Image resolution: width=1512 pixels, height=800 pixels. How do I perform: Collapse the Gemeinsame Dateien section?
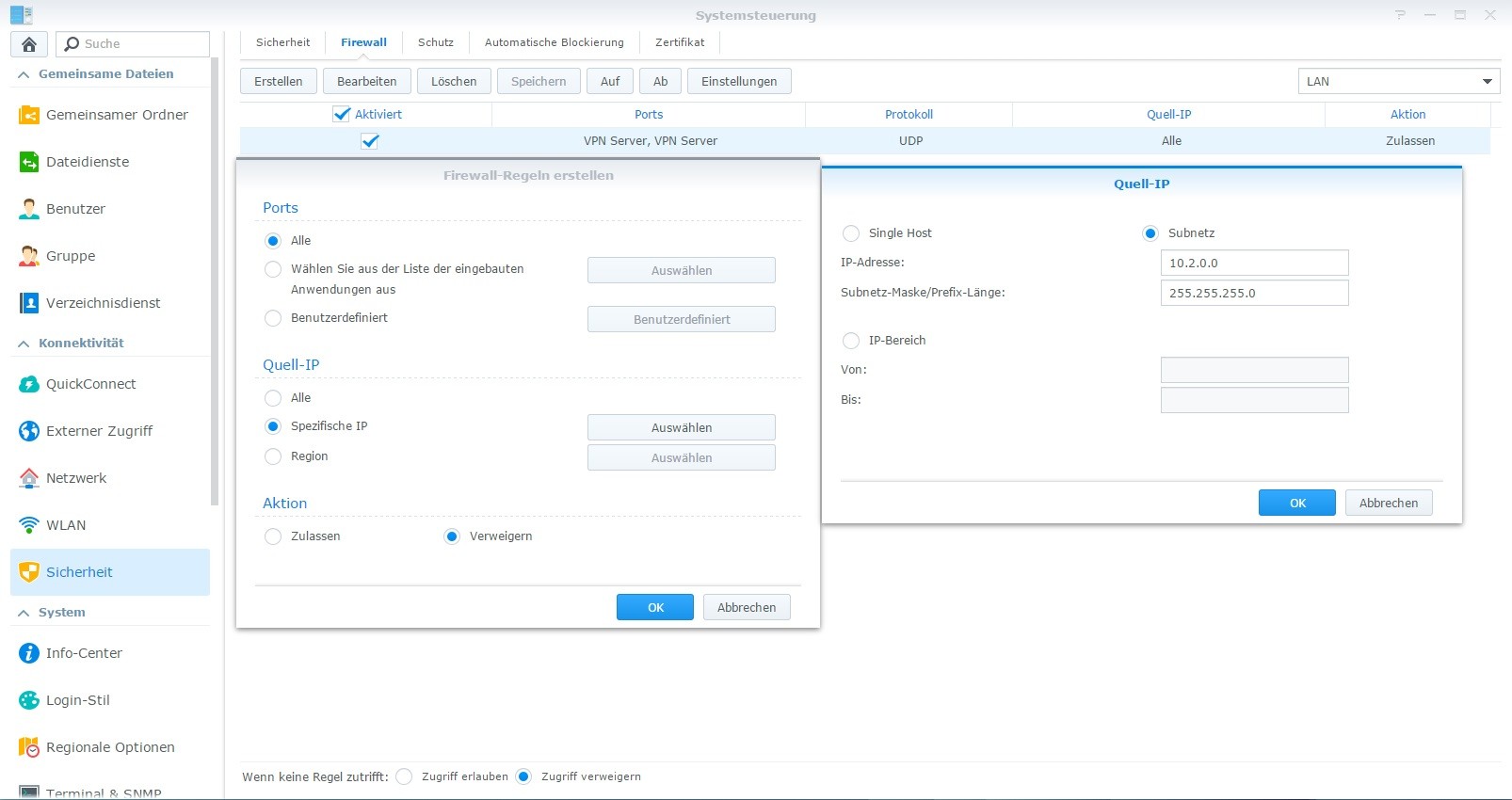pyautogui.click(x=24, y=74)
